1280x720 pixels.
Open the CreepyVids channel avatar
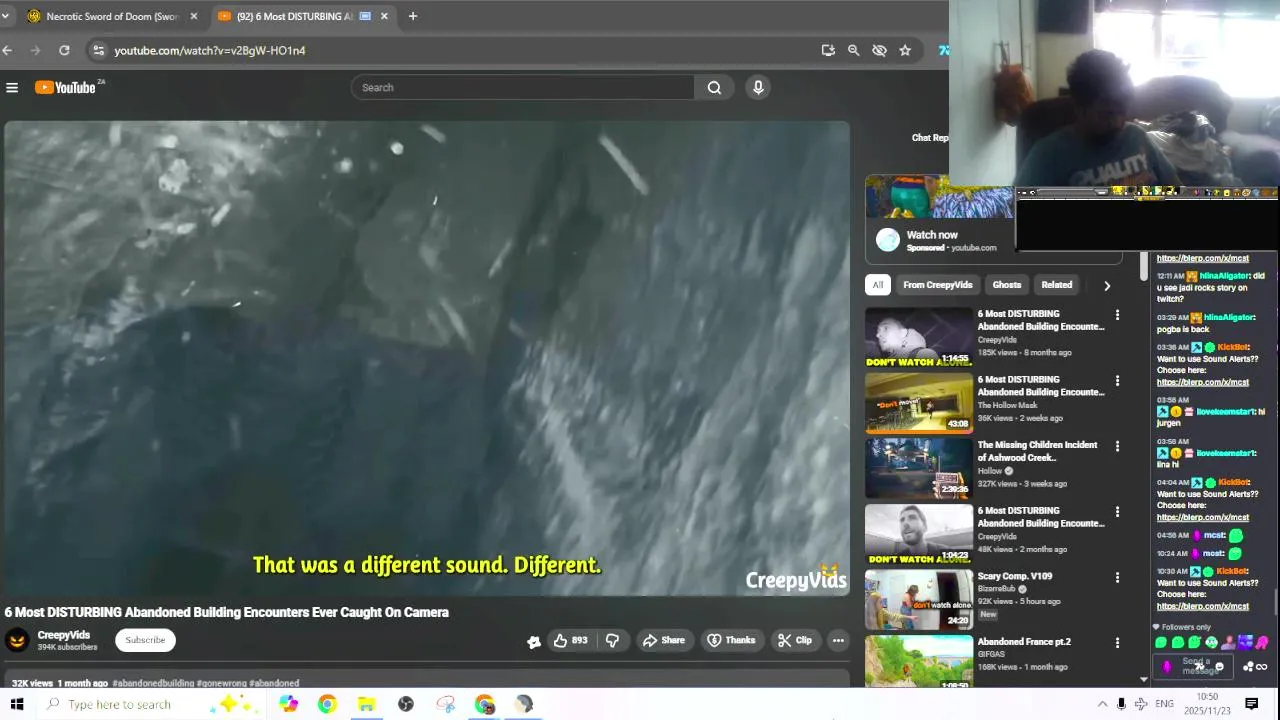(x=17, y=641)
